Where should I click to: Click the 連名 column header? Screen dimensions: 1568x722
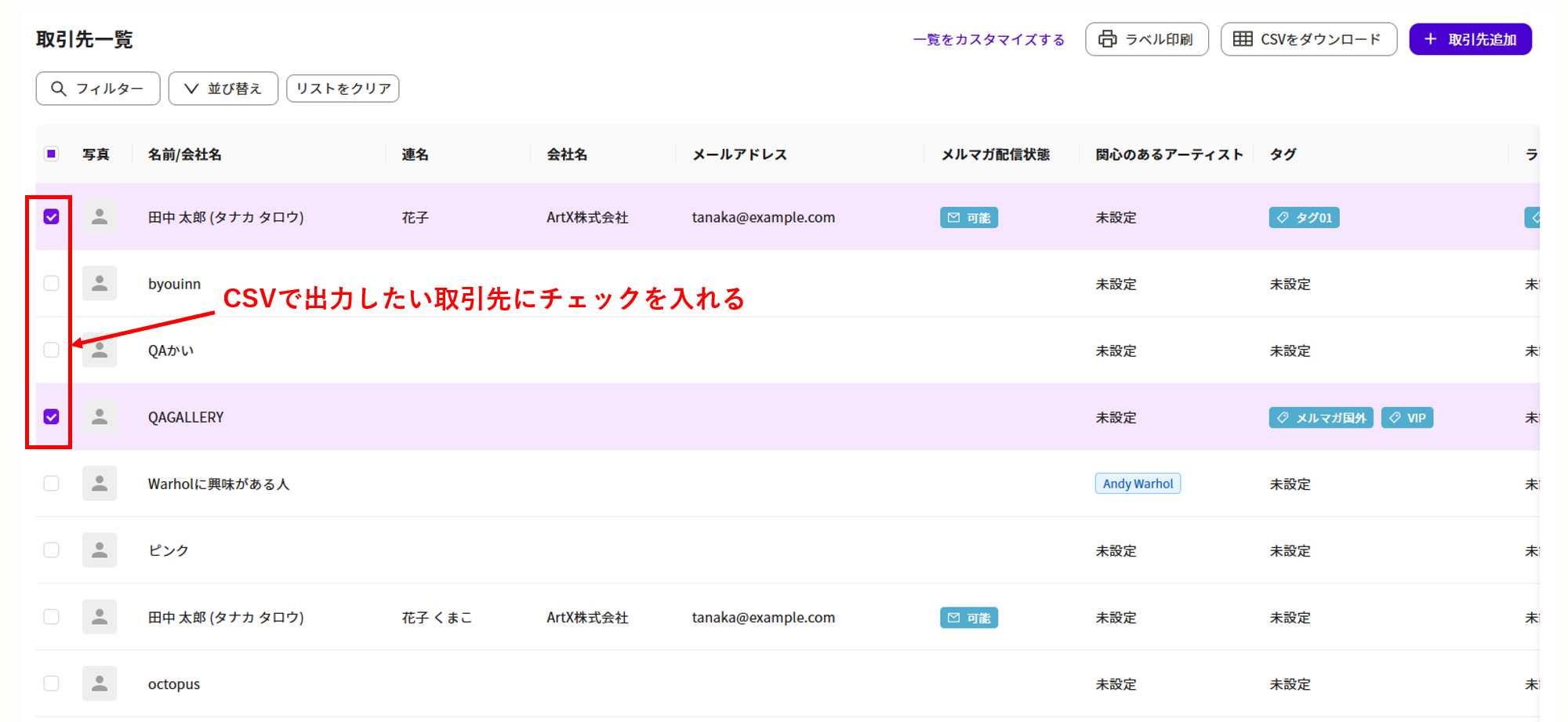click(416, 154)
